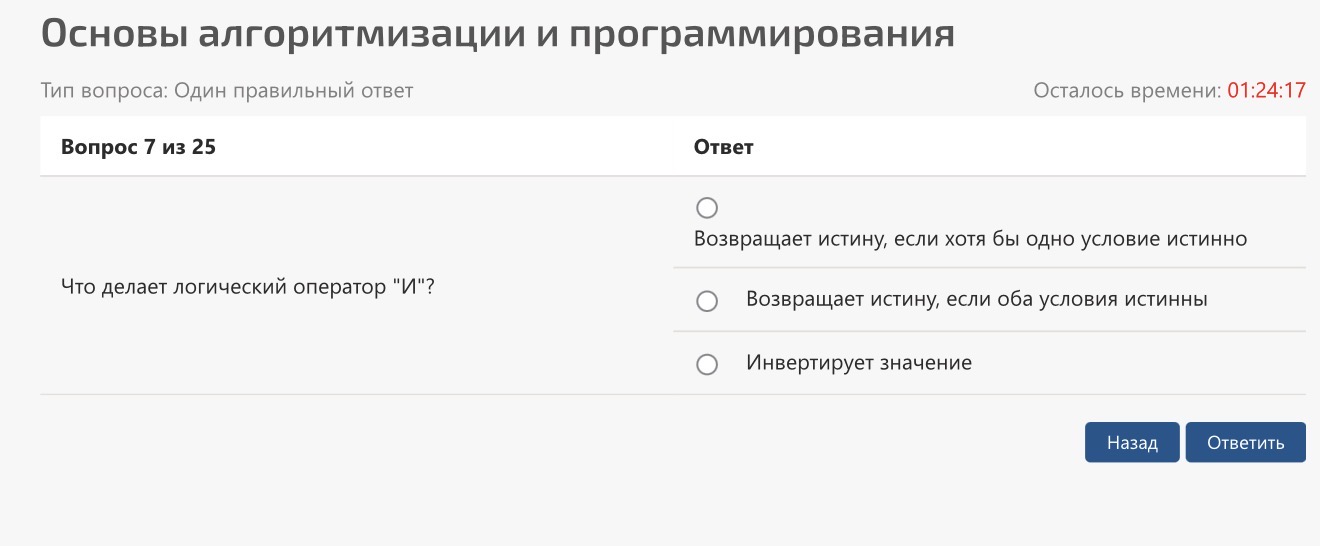Image resolution: width=1320 pixels, height=546 pixels.
Task: Click the "Вопрос 7 из 25" column header
Action: pyautogui.click(x=139, y=147)
